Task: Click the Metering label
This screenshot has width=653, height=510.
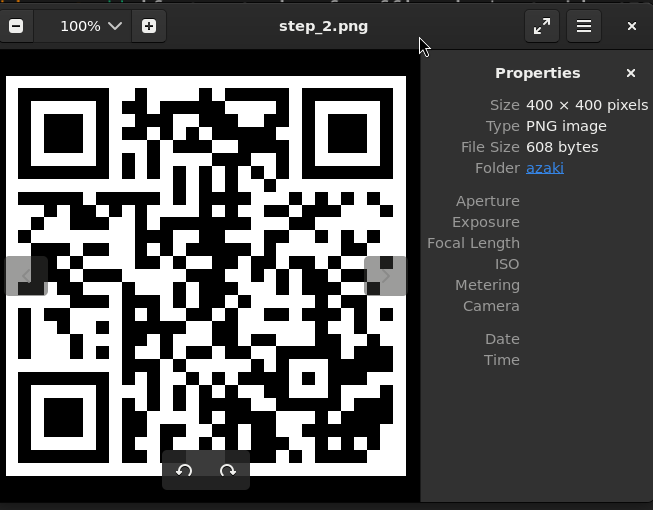Action: pos(487,285)
